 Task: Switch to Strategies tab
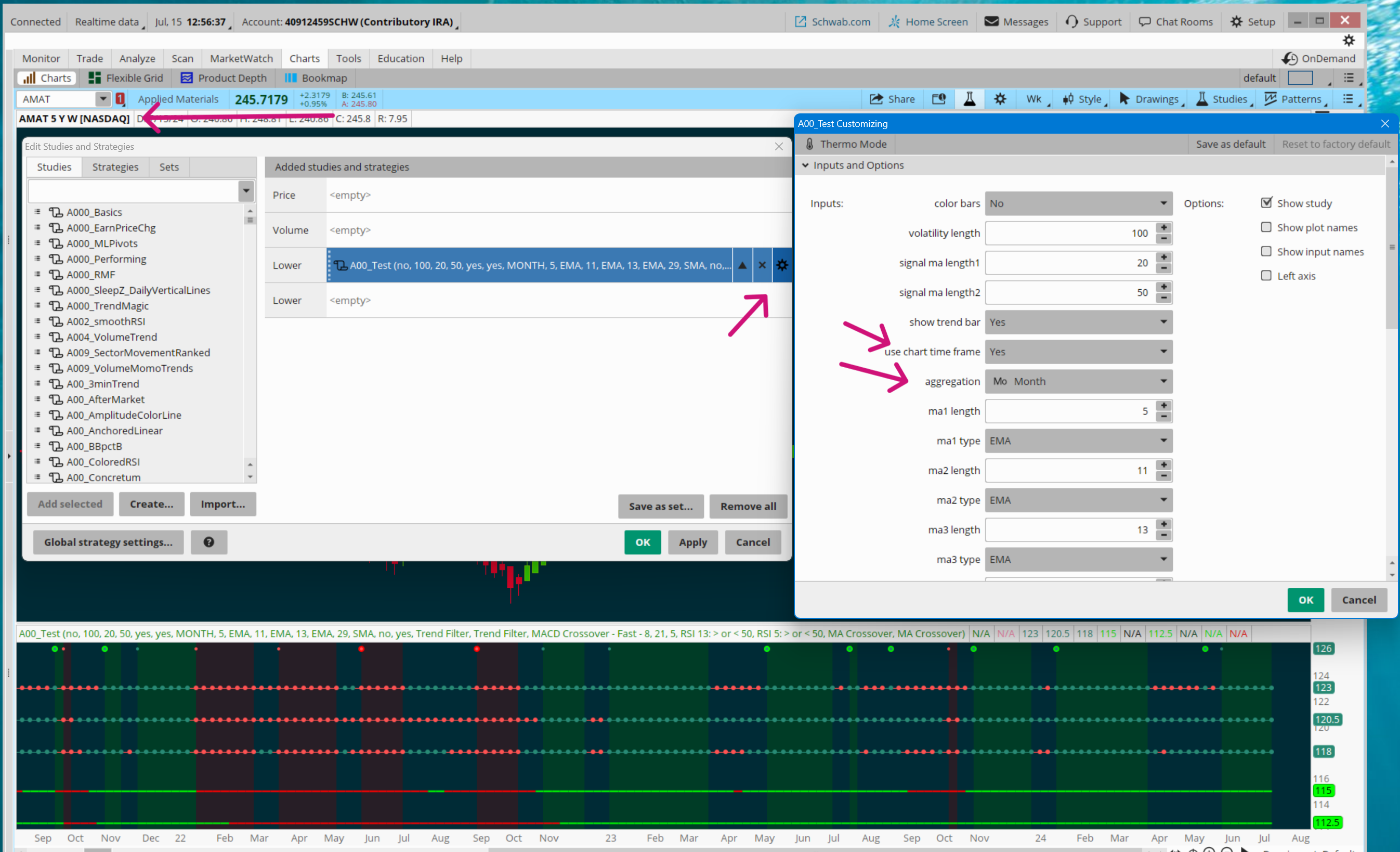coord(115,167)
